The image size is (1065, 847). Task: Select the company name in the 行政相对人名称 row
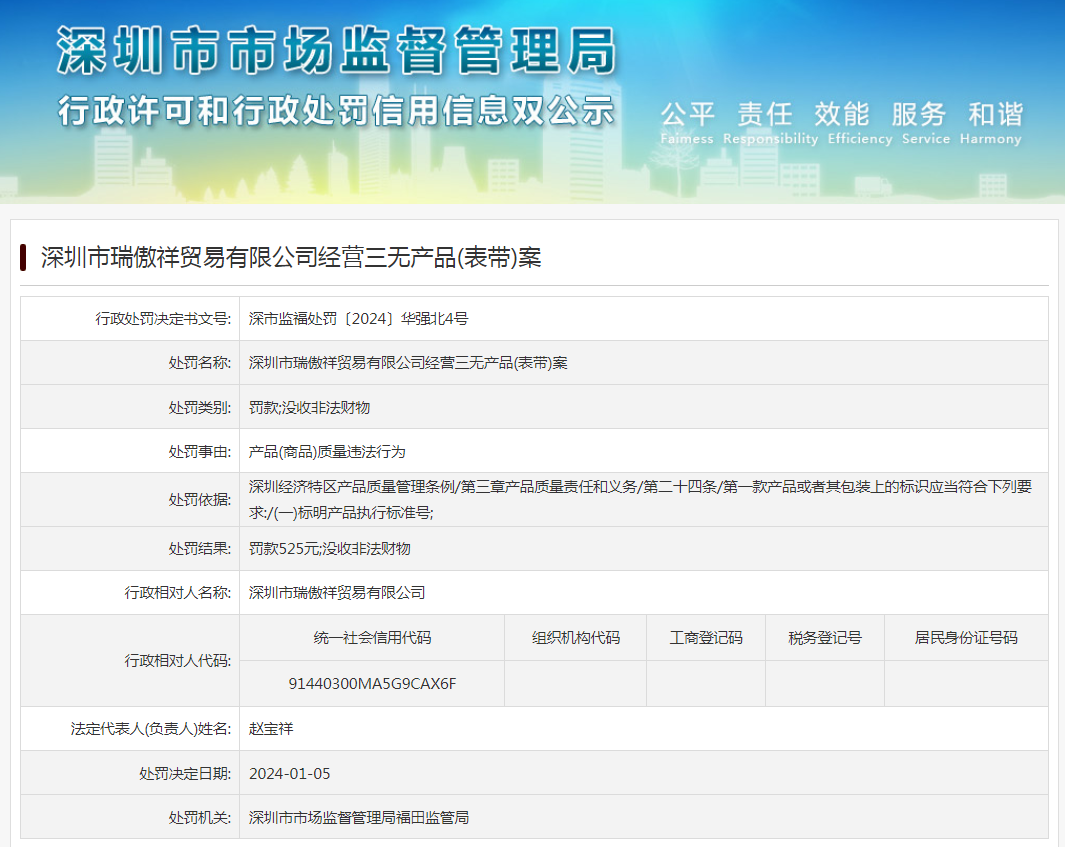[x=337, y=593]
